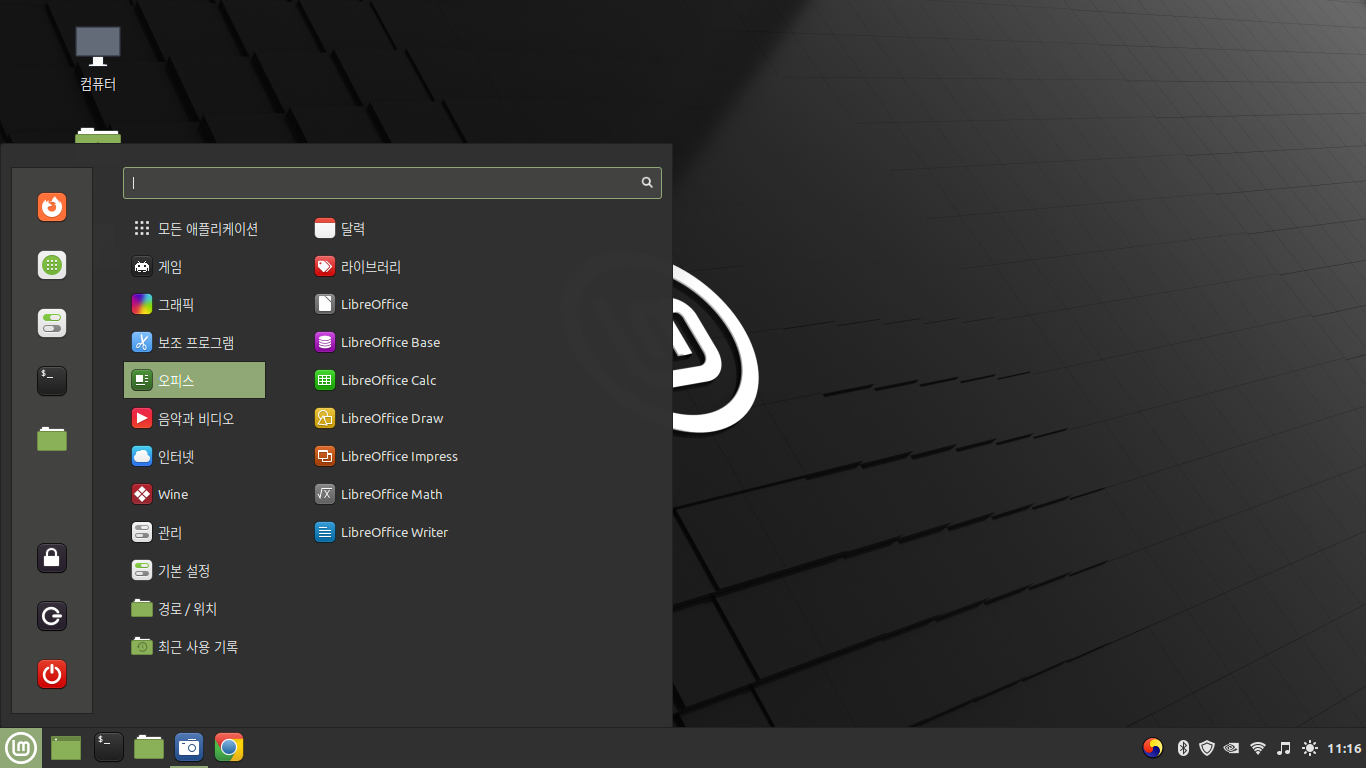This screenshot has width=1366, height=768.
Task: Open the sun brightness applet
Action: pos(1310,748)
